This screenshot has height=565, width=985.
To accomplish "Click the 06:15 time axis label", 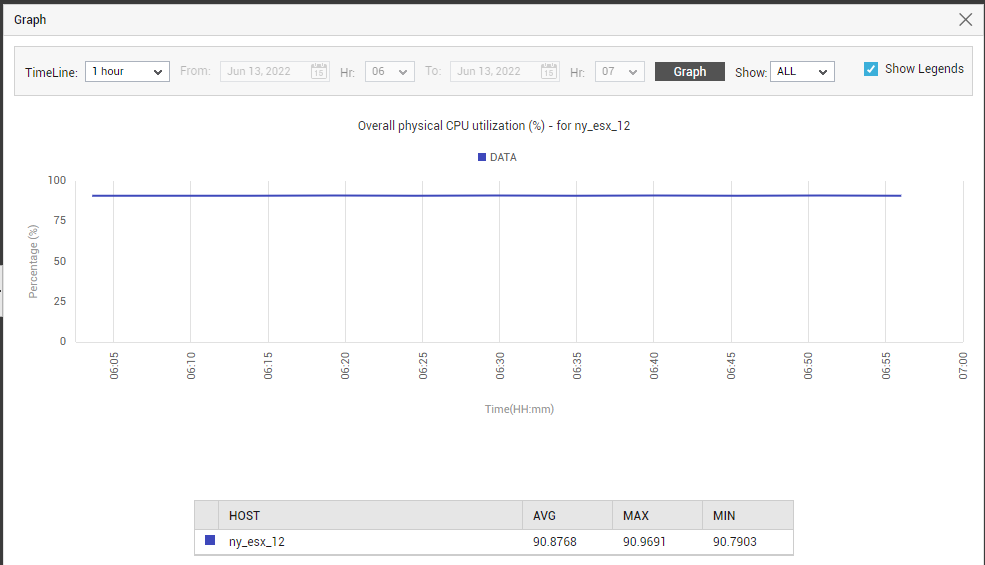I will 268,366.
